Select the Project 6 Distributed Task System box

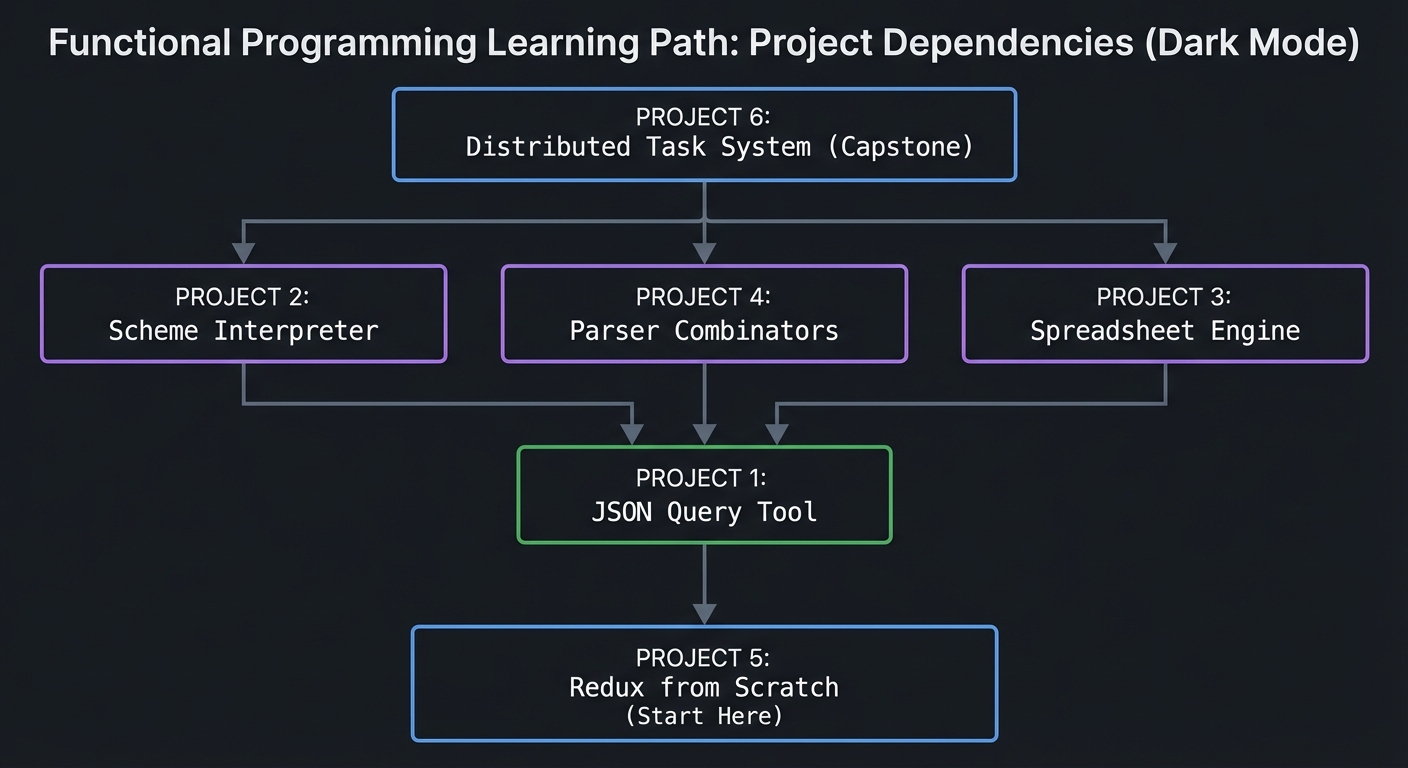pos(704,134)
